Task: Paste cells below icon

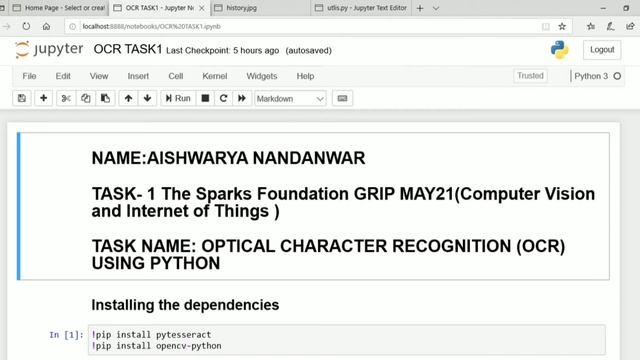Action: coord(105,98)
